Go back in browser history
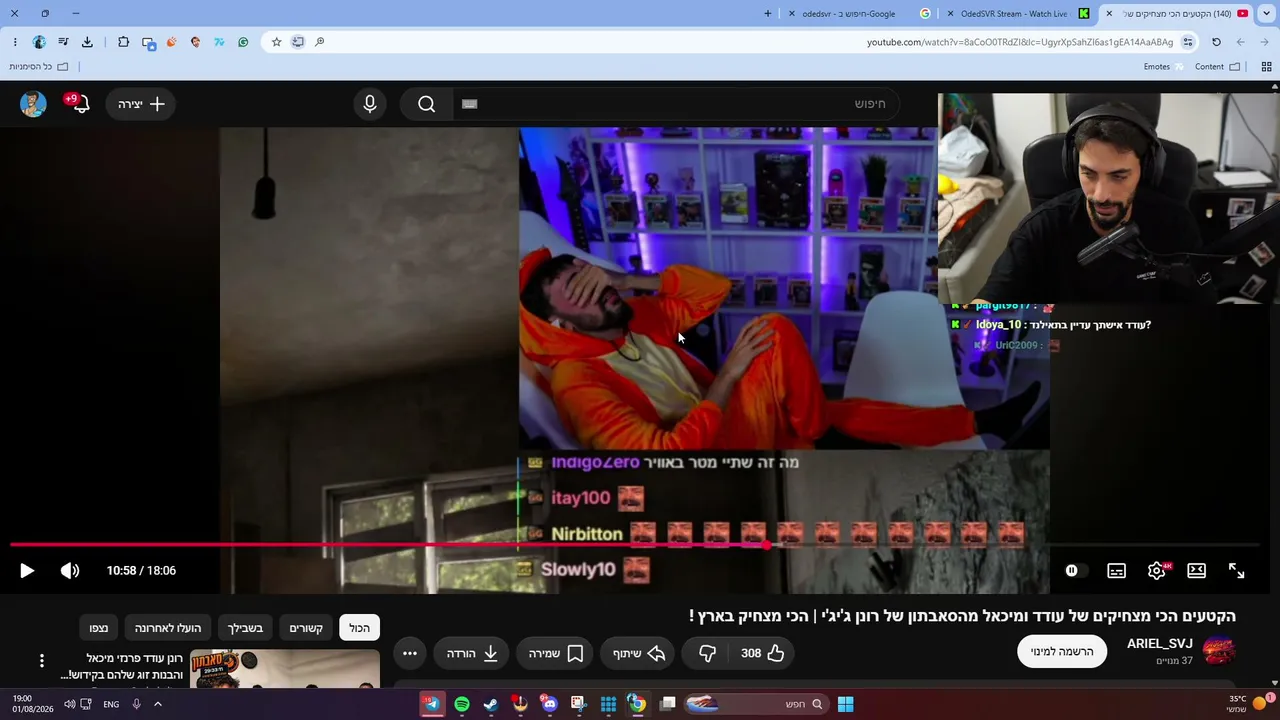 pos(1264,42)
